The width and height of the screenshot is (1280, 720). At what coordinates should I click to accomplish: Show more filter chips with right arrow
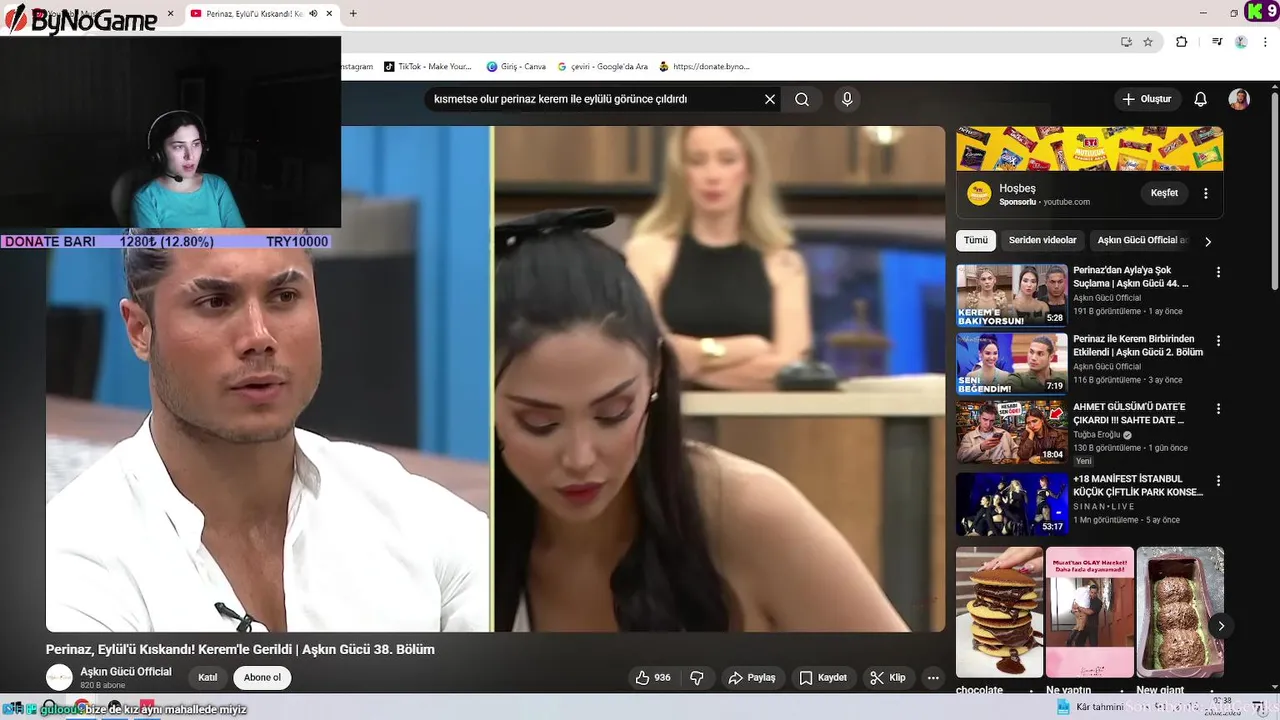coord(1208,241)
